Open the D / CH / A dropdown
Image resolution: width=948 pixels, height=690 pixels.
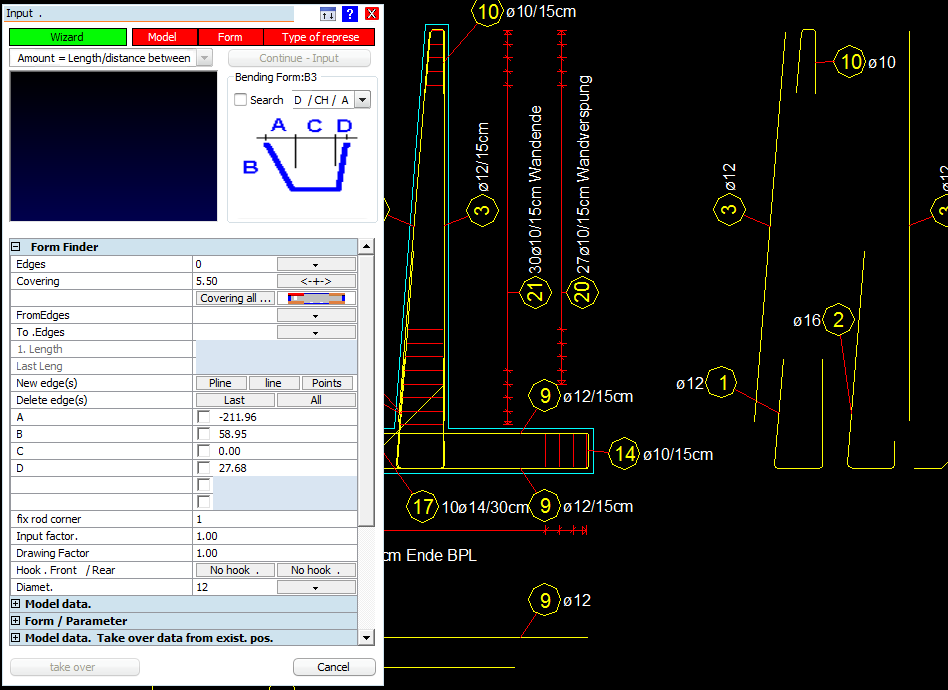pyautogui.click(x=362, y=100)
